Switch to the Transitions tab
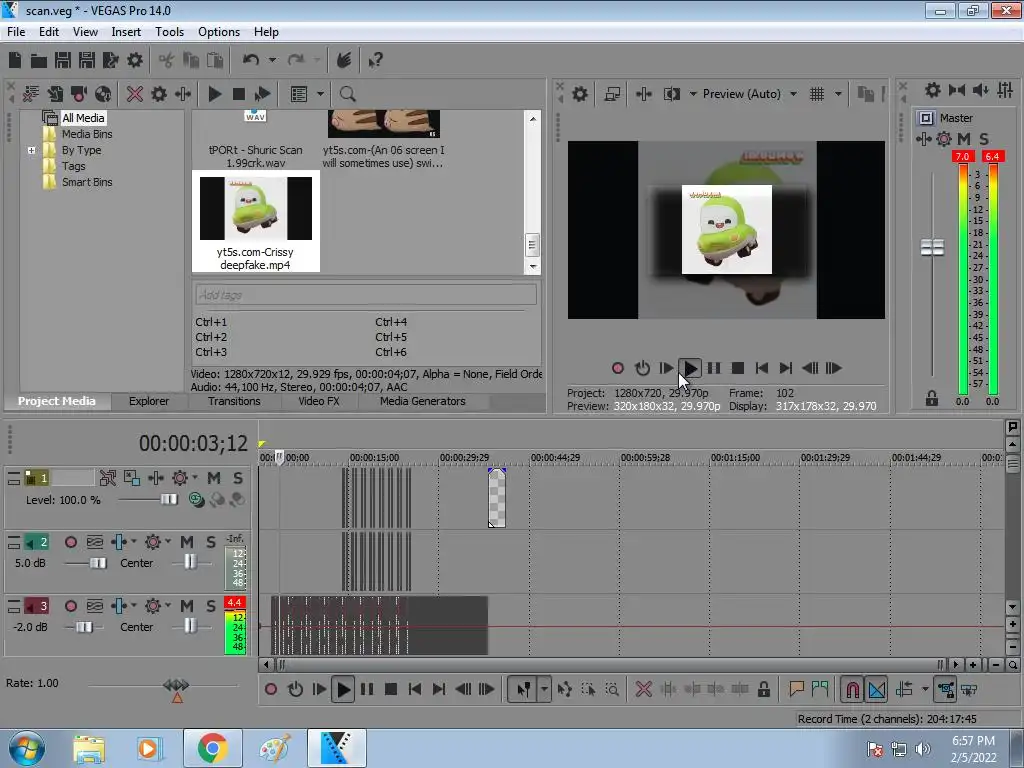Viewport: 1024px width, 768px height. (x=234, y=401)
